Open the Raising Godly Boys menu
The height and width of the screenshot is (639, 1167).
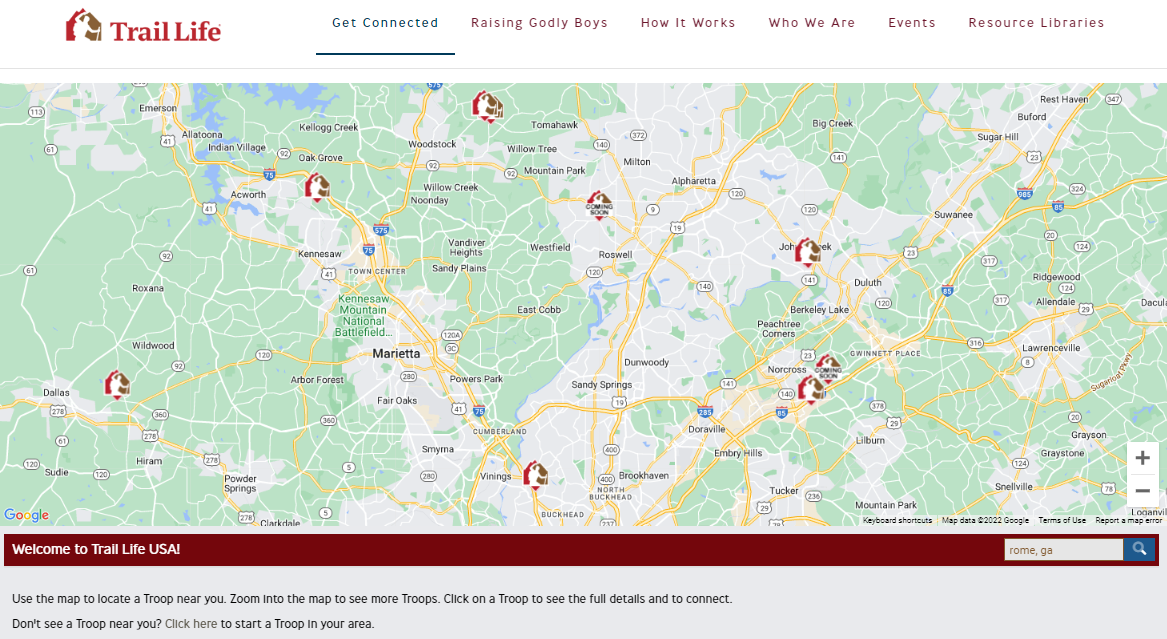click(x=539, y=23)
